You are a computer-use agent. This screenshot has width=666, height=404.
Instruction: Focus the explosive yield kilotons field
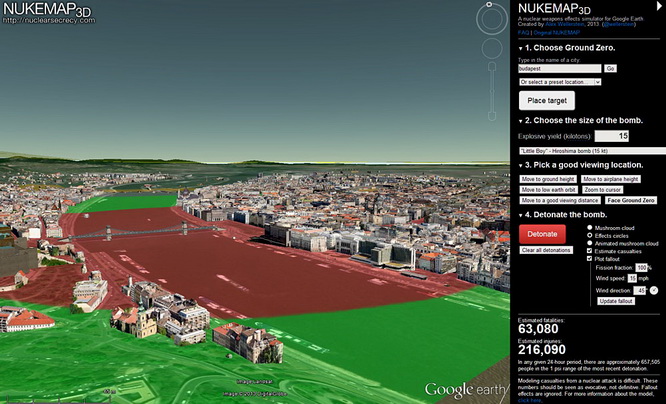(612, 136)
